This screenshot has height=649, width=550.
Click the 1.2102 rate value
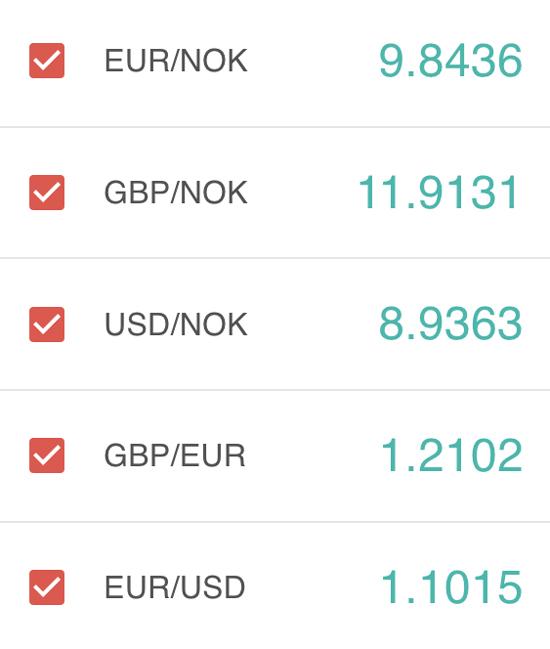pyautogui.click(x=452, y=456)
